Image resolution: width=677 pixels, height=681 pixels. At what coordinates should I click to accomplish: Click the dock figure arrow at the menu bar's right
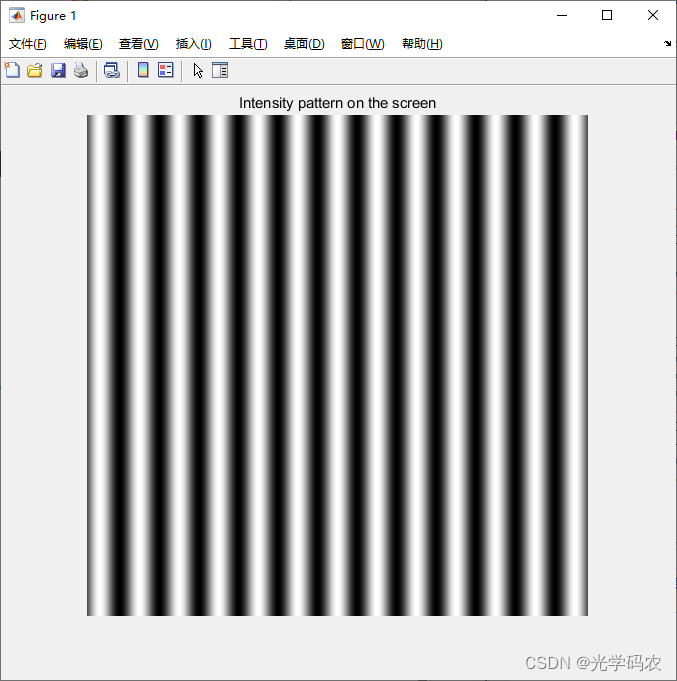(667, 43)
